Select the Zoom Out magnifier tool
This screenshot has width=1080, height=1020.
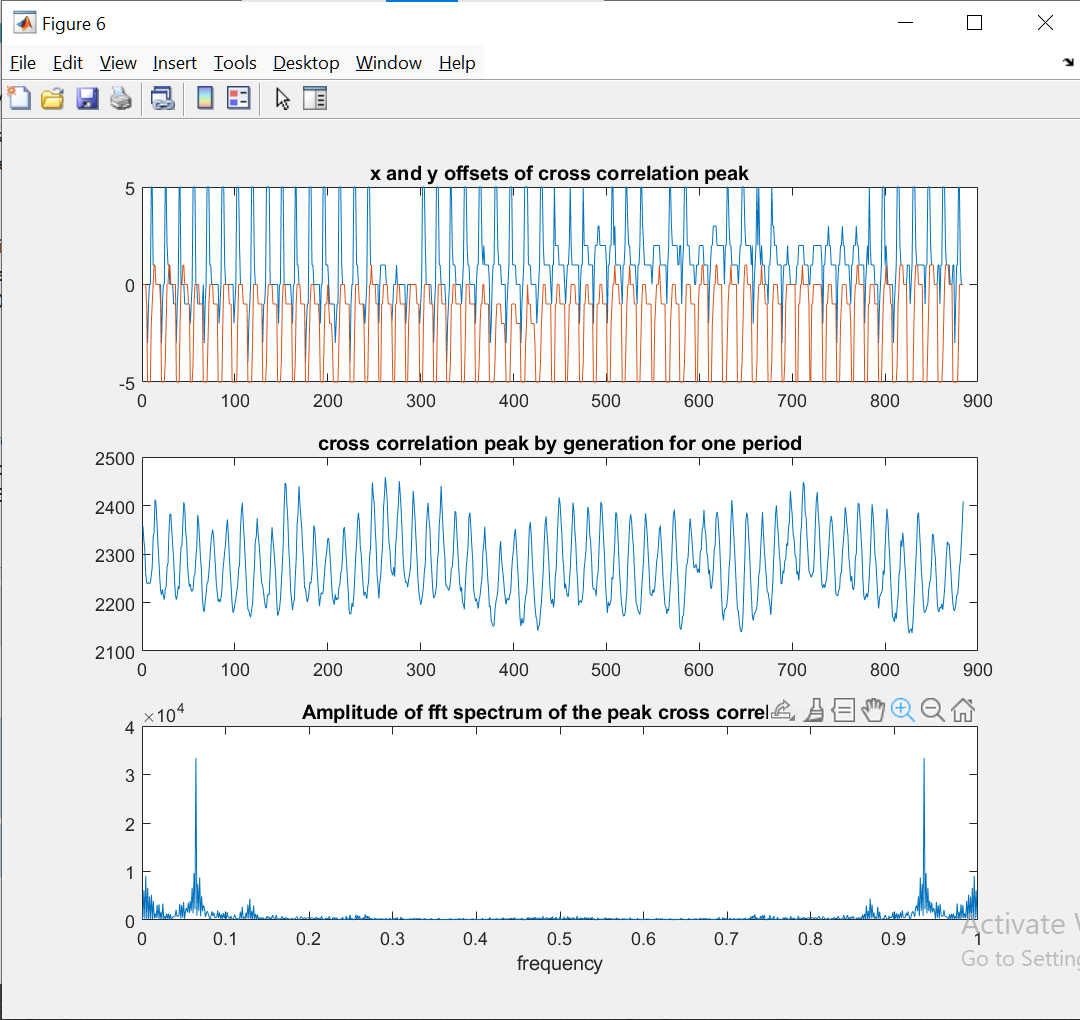[933, 710]
